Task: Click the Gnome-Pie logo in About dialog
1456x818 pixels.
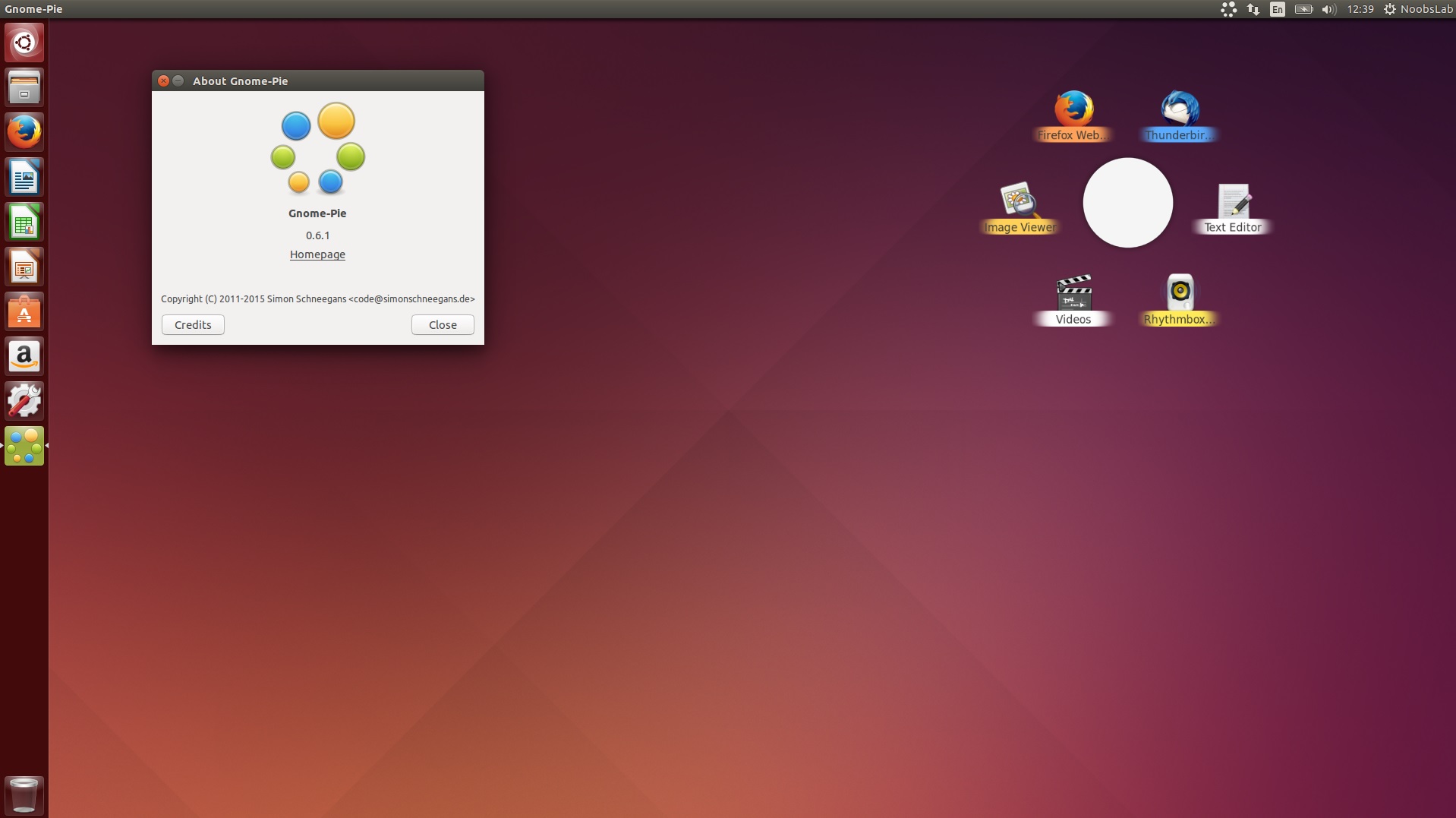Action: tap(318, 148)
